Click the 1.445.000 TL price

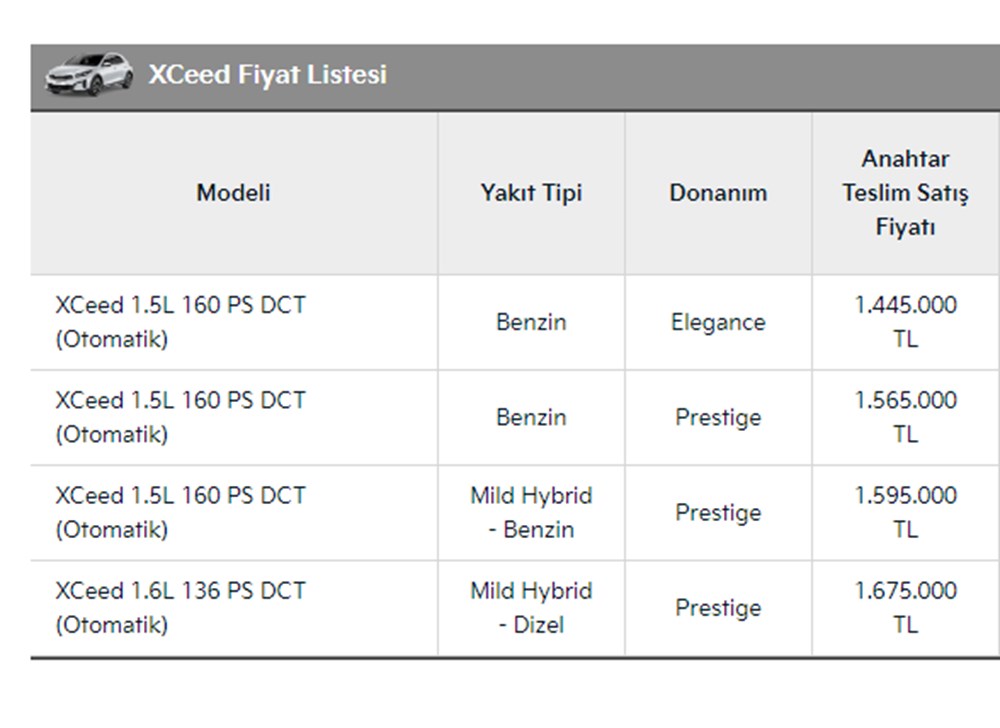[x=905, y=322]
